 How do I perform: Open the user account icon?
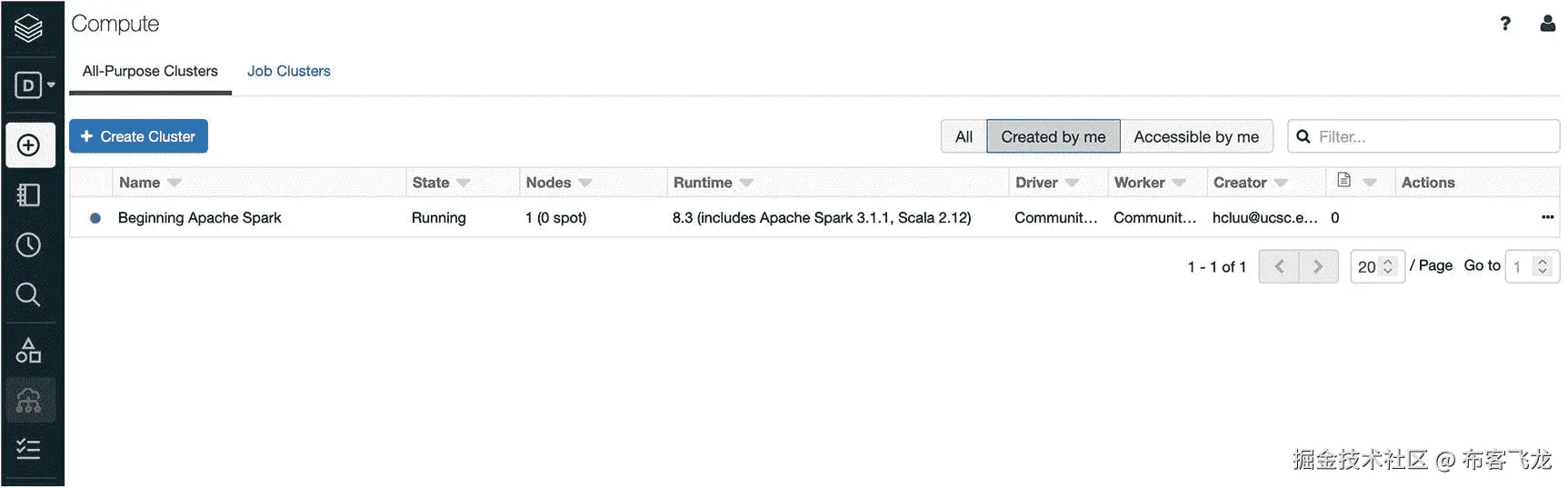click(1547, 24)
